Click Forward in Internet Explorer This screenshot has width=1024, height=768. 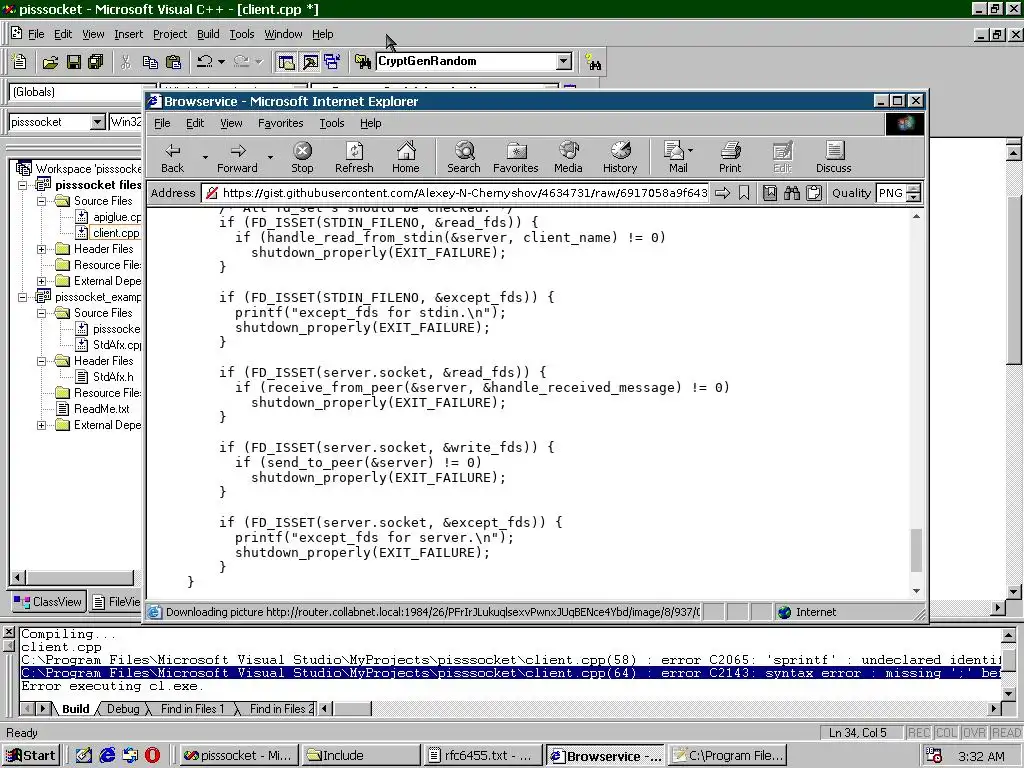pyautogui.click(x=237, y=158)
